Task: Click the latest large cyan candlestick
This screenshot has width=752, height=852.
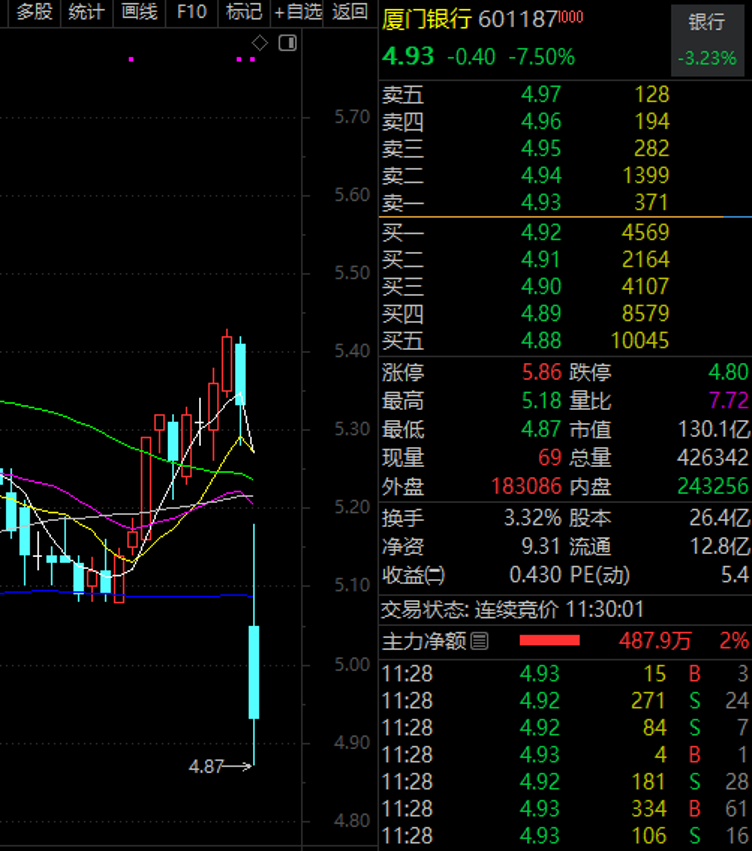Action: coord(254,672)
